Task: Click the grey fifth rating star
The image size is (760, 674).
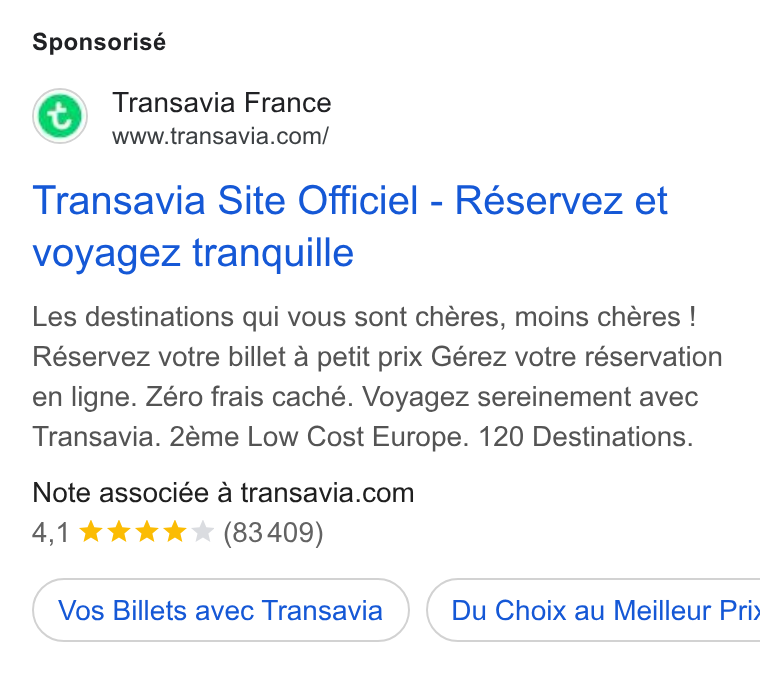Action: [x=203, y=532]
